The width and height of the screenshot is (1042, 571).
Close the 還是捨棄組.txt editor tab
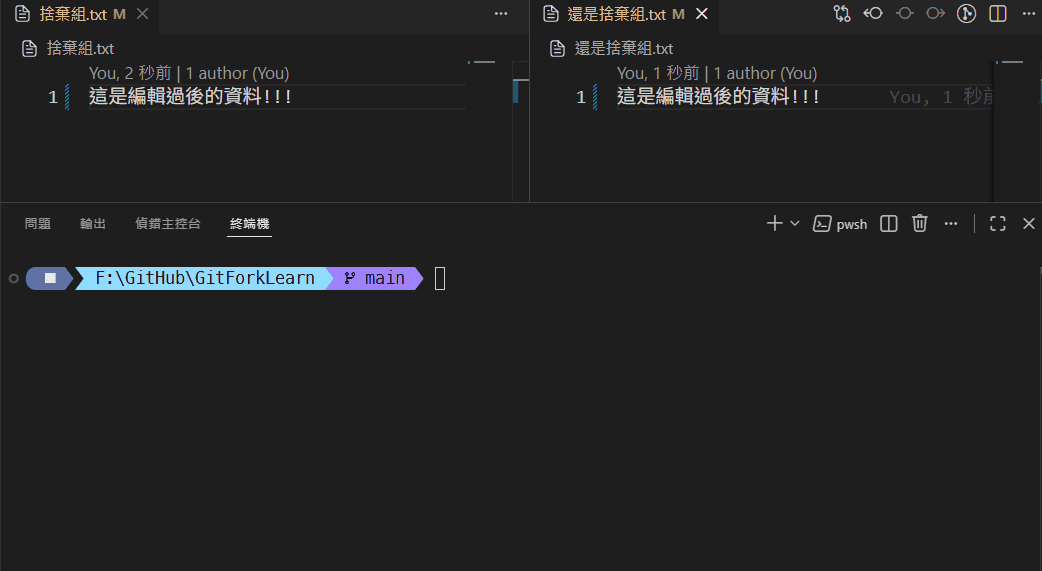pos(701,15)
